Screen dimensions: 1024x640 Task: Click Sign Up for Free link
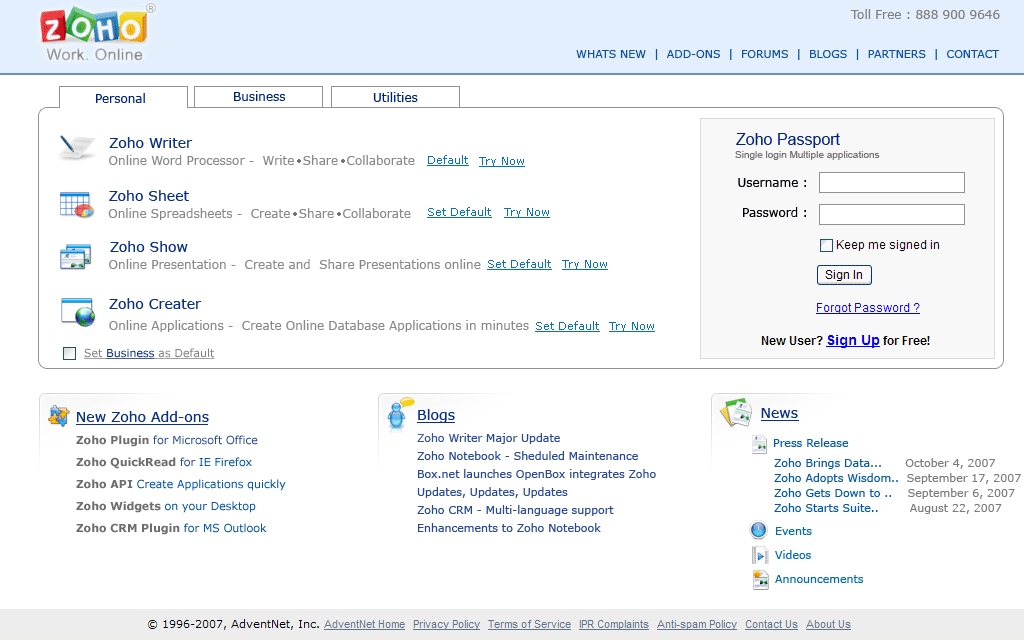click(x=853, y=340)
